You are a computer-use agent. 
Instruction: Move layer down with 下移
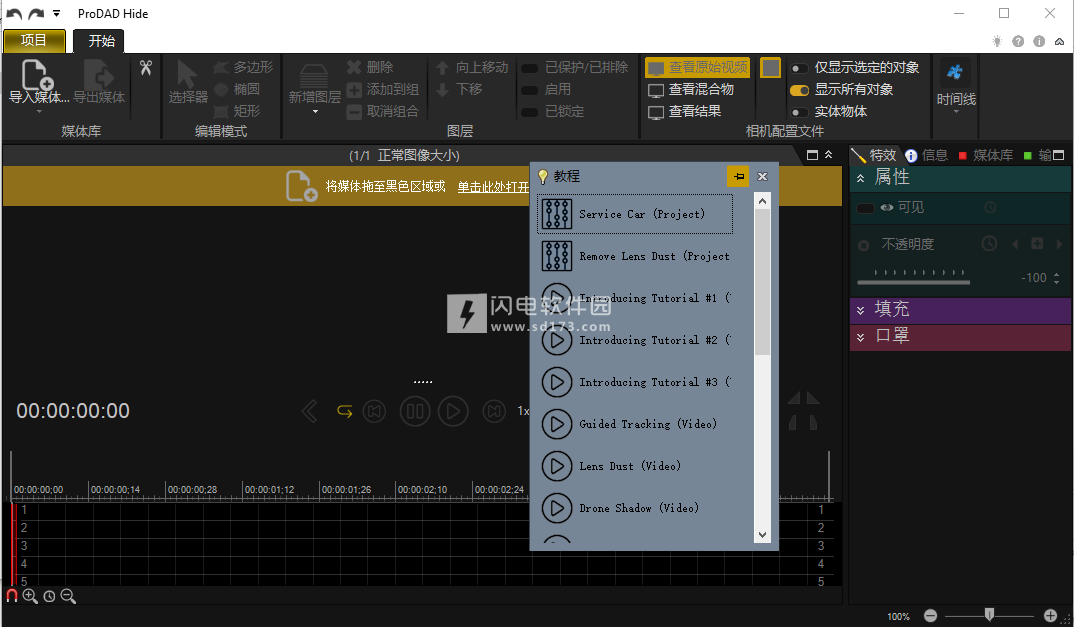point(459,89)
